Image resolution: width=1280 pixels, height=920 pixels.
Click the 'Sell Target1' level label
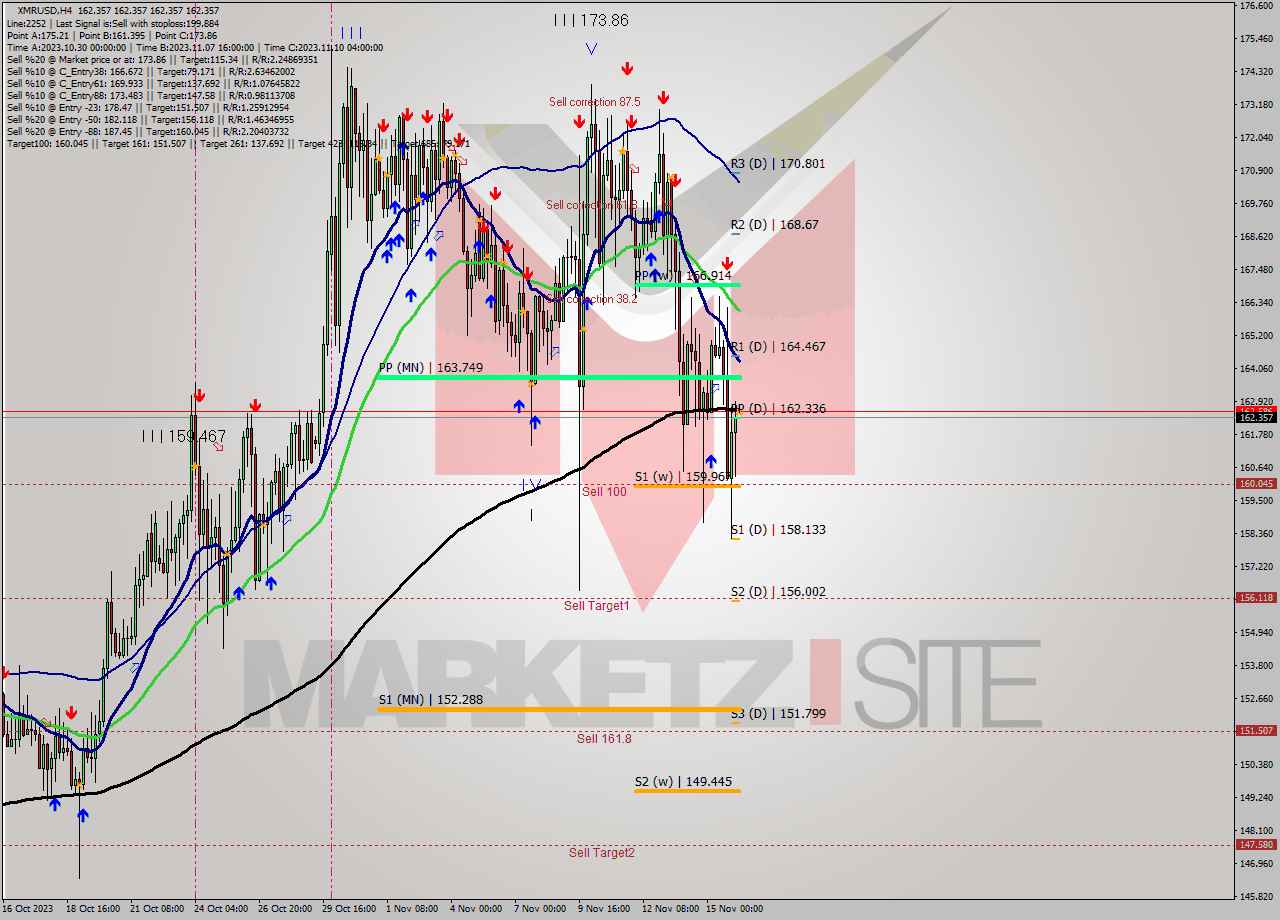(x=596, y=606)
